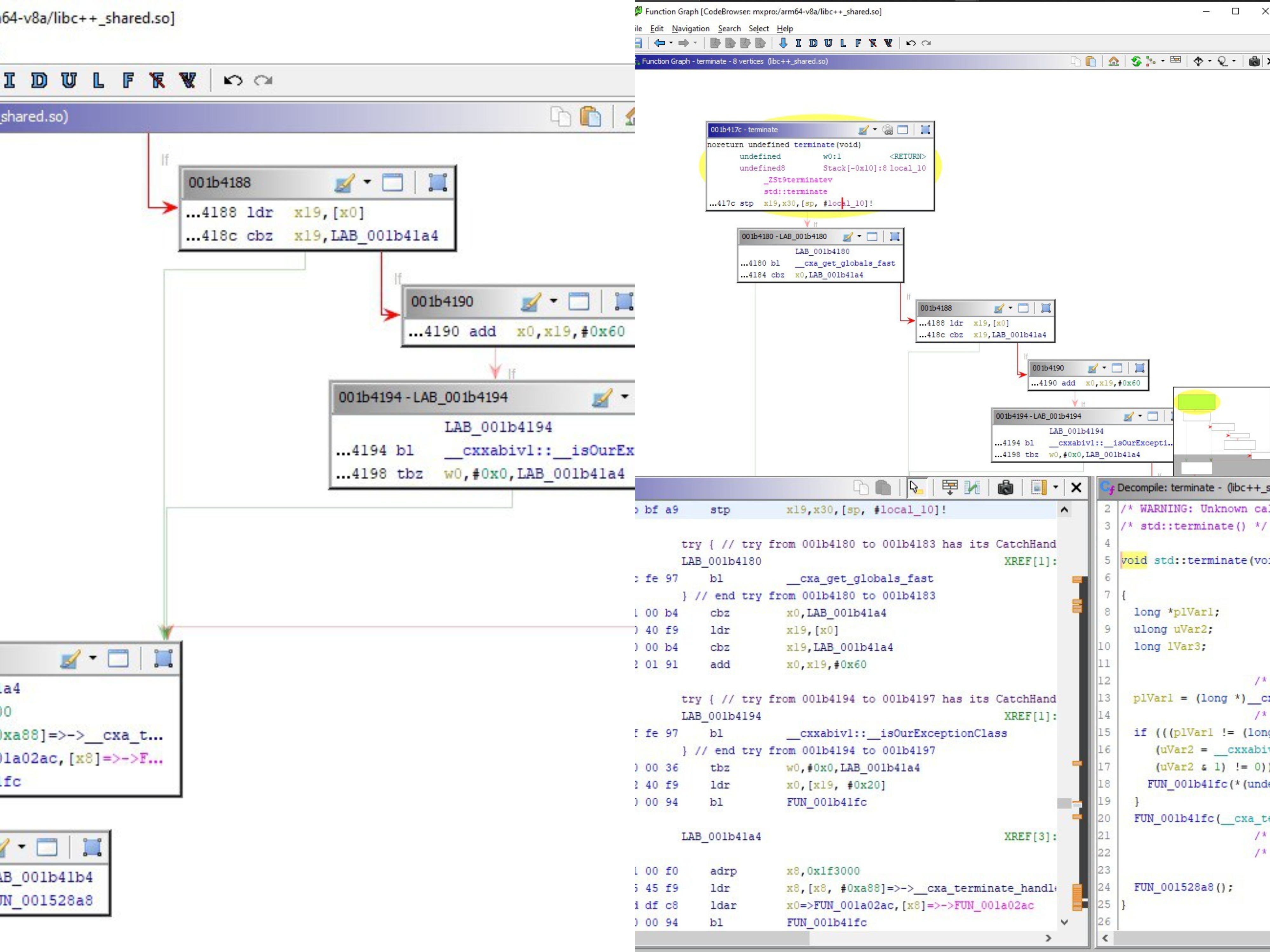Click the blue back navigation arrow
Image resolution: width=1270 pixels, height=952 pixels.
659,43
